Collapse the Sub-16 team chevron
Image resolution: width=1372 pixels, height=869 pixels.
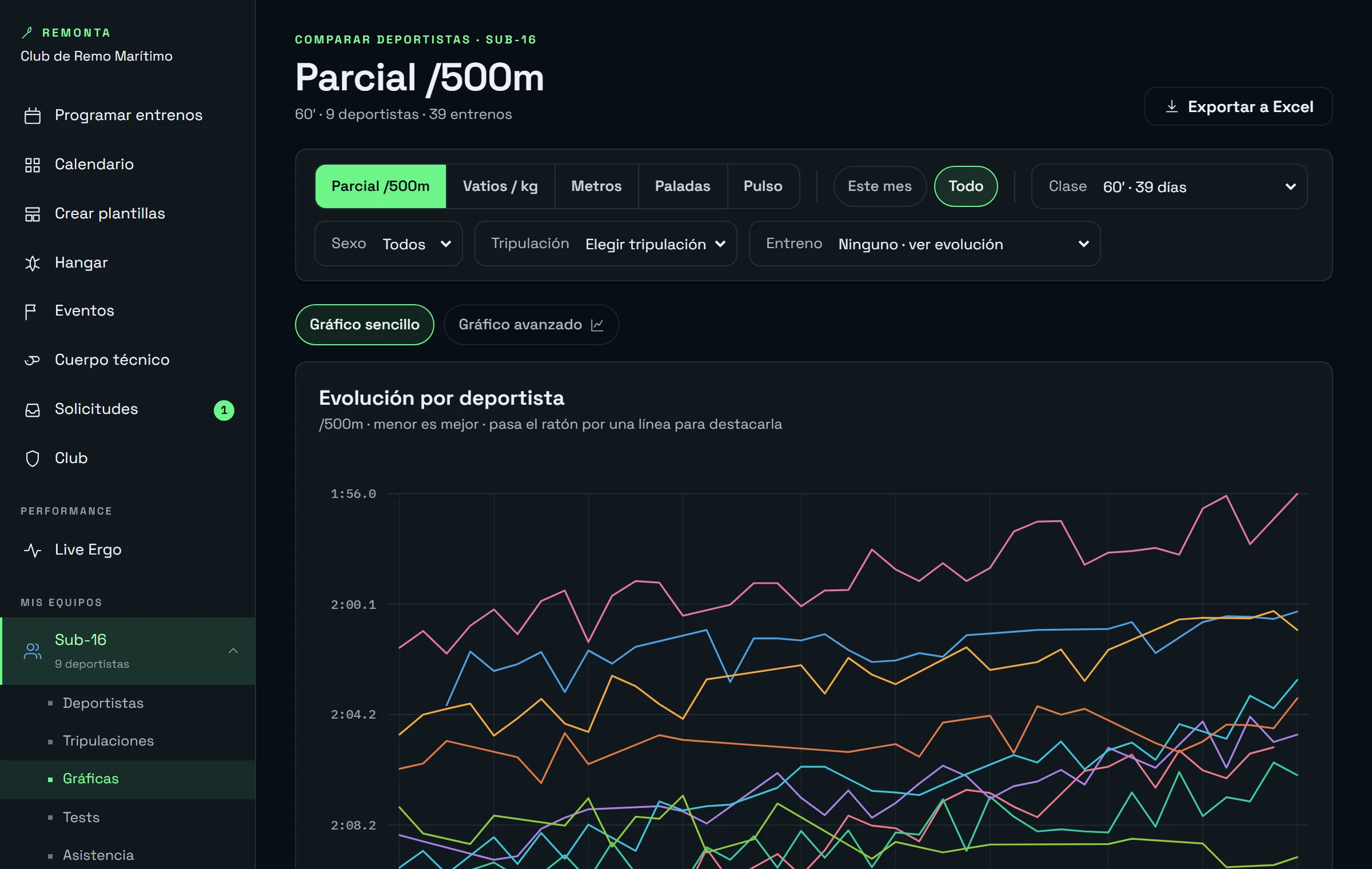pyautogui.click(x=233, y=651)
